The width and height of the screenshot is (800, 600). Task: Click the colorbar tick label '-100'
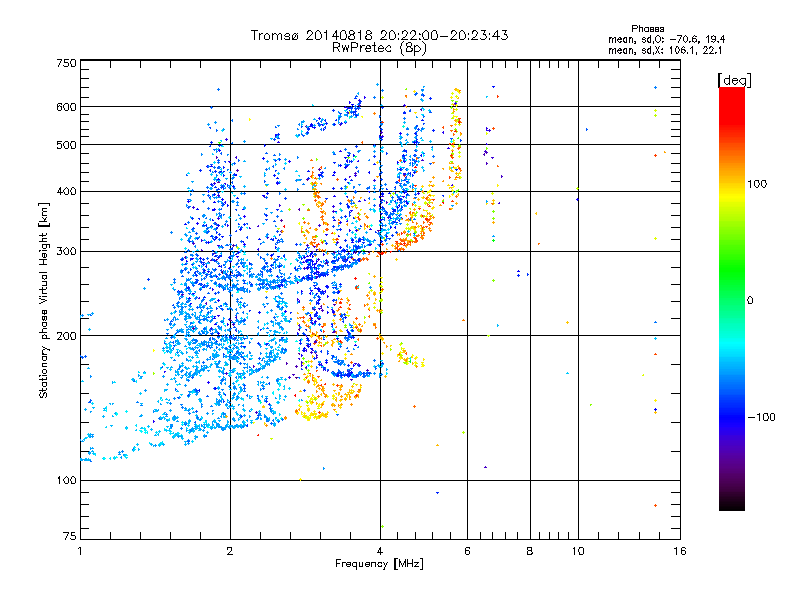(761, 417)
